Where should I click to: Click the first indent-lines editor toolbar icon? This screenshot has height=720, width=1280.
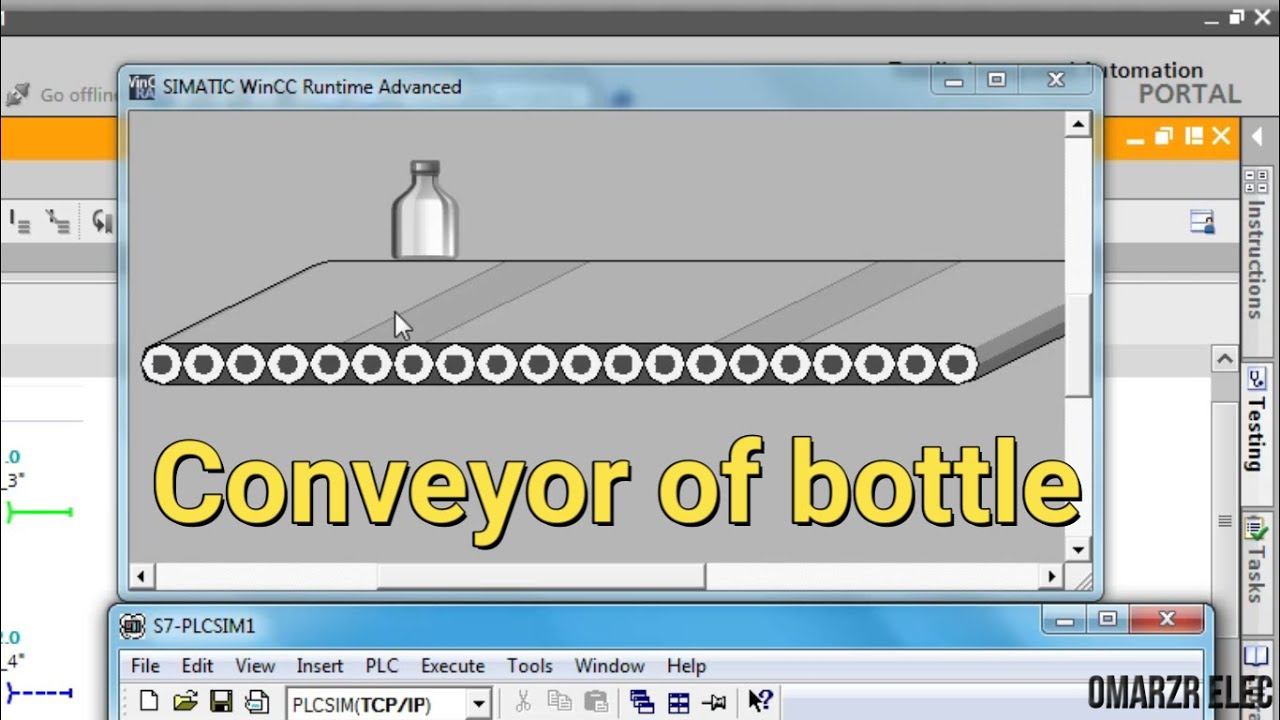pos(20,222)
